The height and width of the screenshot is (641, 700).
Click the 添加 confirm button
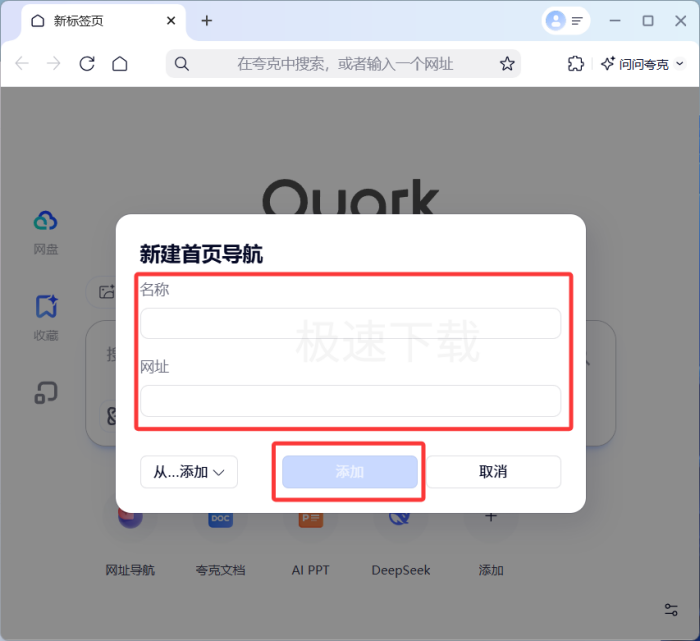pos(349,472)
